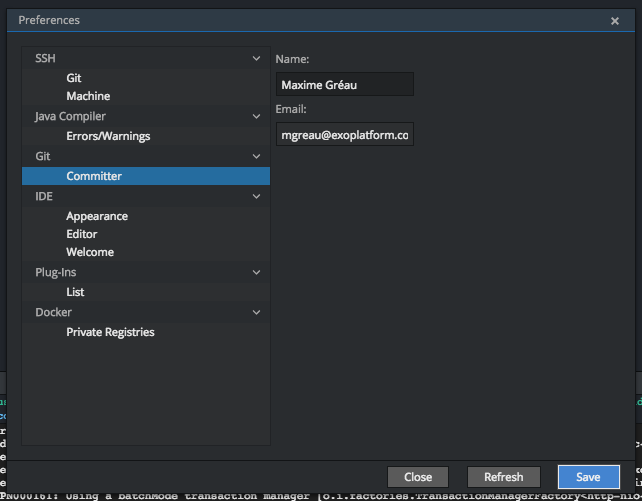642x501 pixels.
Task: Click the Plug-Ins category header
Action: pyautogui.click(x=146, y=273)
